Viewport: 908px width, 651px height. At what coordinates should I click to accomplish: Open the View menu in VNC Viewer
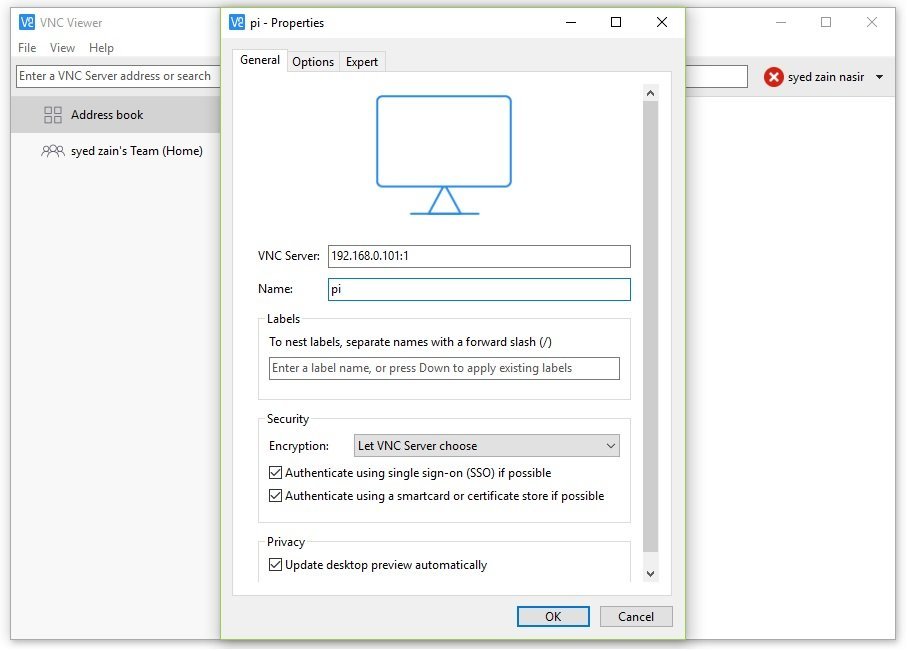click(x=63, y=48)
